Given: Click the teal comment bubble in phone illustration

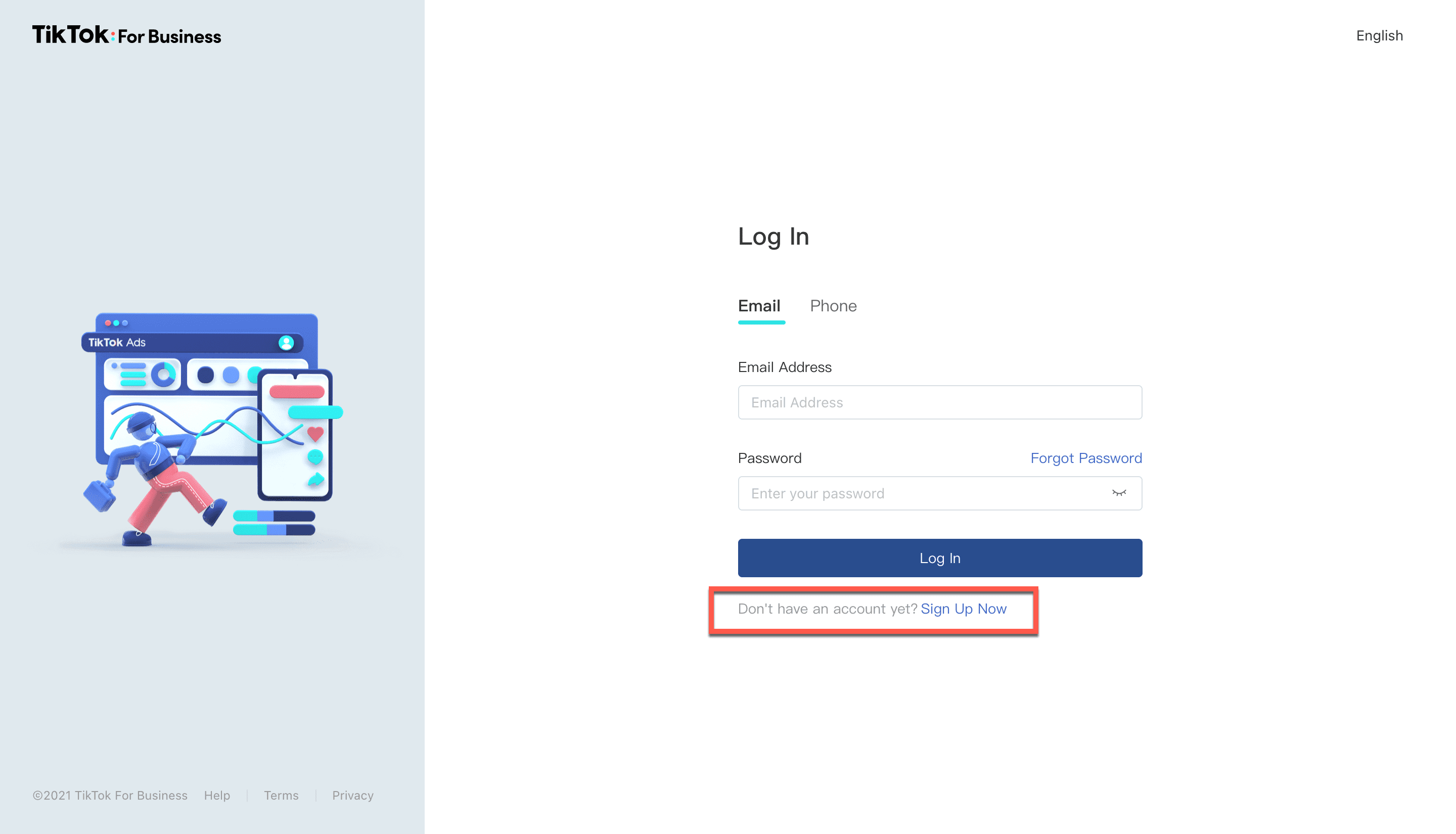Looking at the screenshot, I should (315, 457).
